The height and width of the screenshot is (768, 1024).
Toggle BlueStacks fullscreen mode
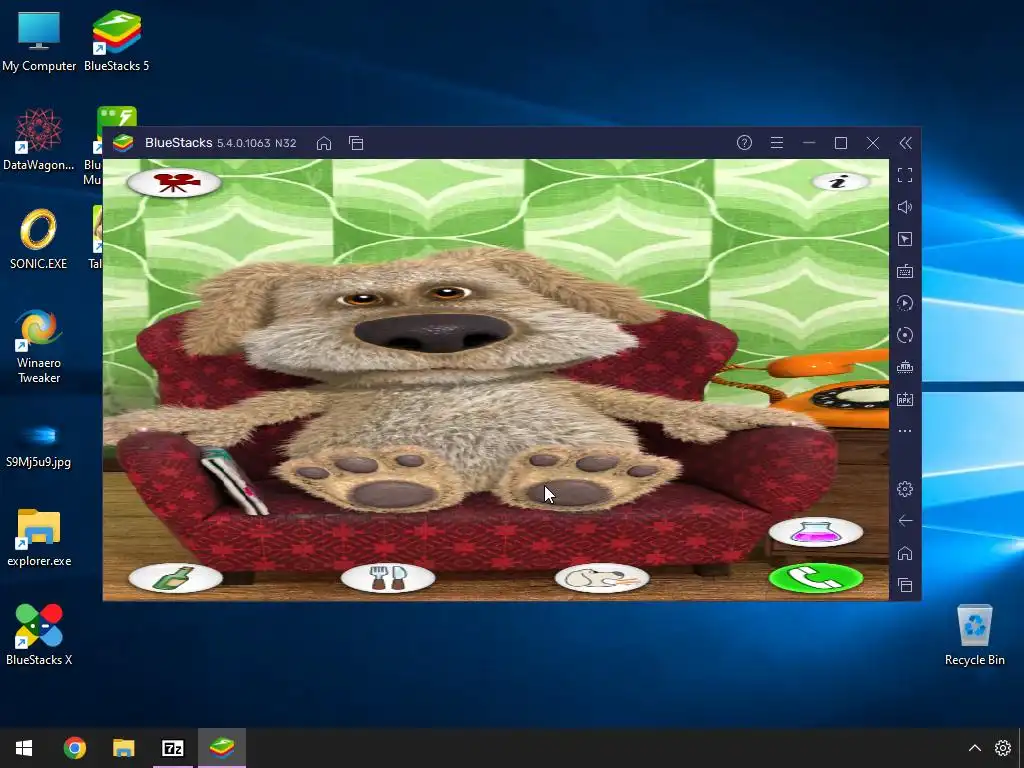tap(904, 175)
